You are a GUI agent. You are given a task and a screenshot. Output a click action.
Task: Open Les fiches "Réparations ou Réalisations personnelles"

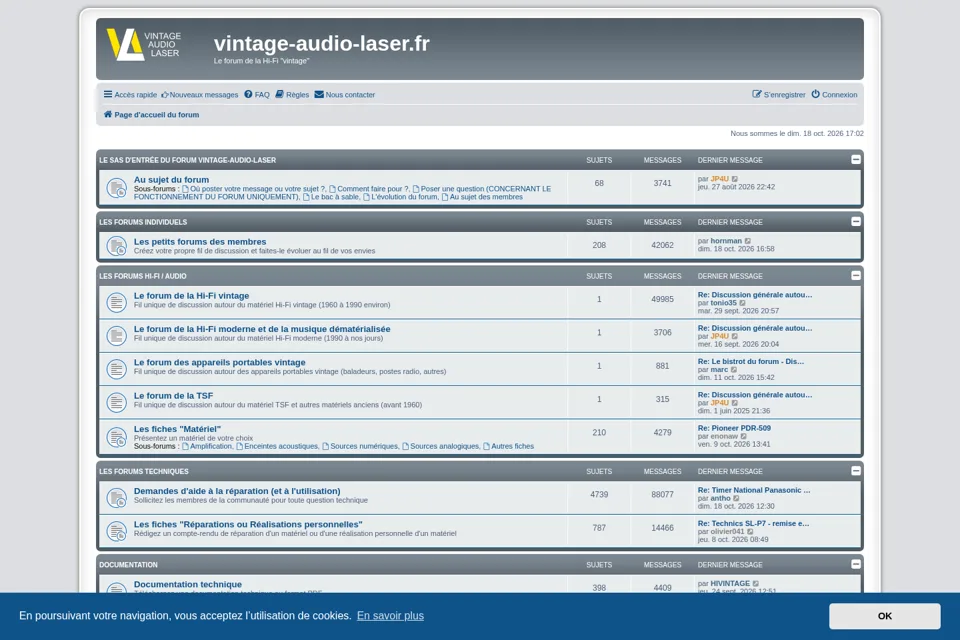[248, 525]
